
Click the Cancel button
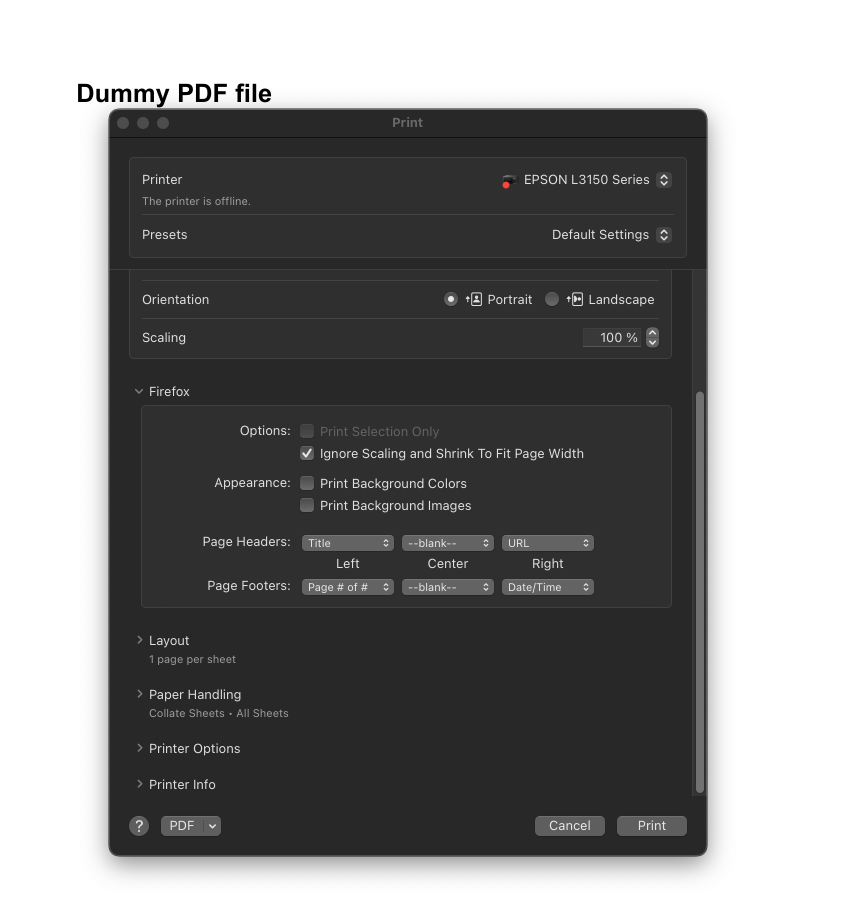point(569,825)
